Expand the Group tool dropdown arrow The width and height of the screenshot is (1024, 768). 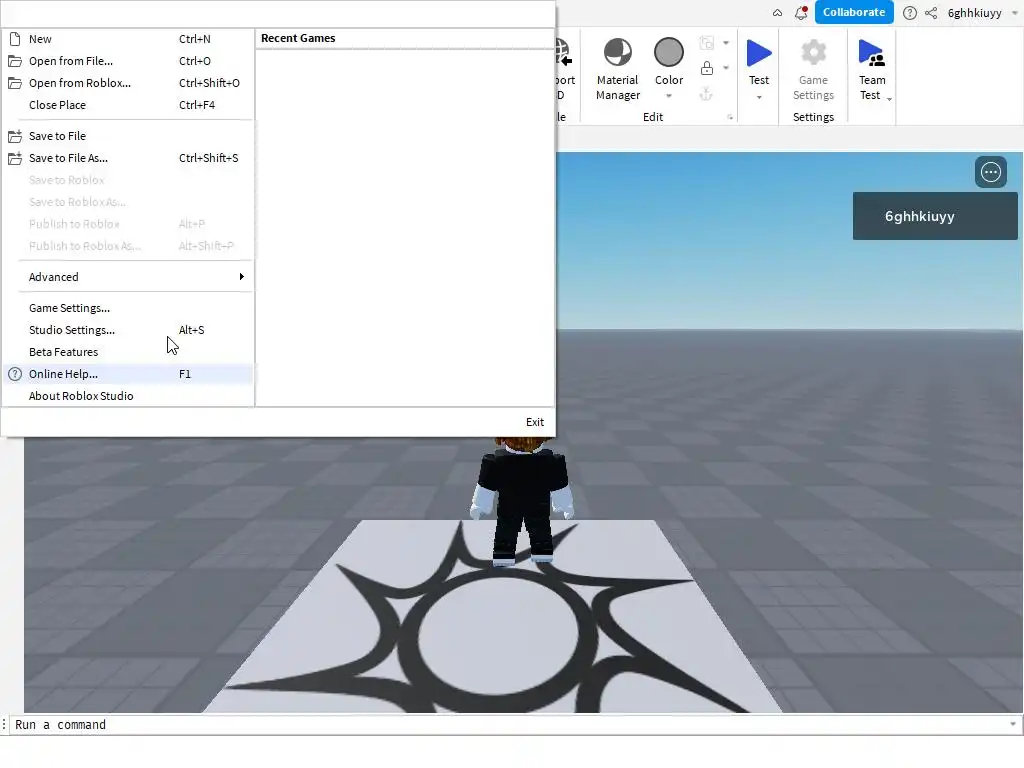[726, 43]
